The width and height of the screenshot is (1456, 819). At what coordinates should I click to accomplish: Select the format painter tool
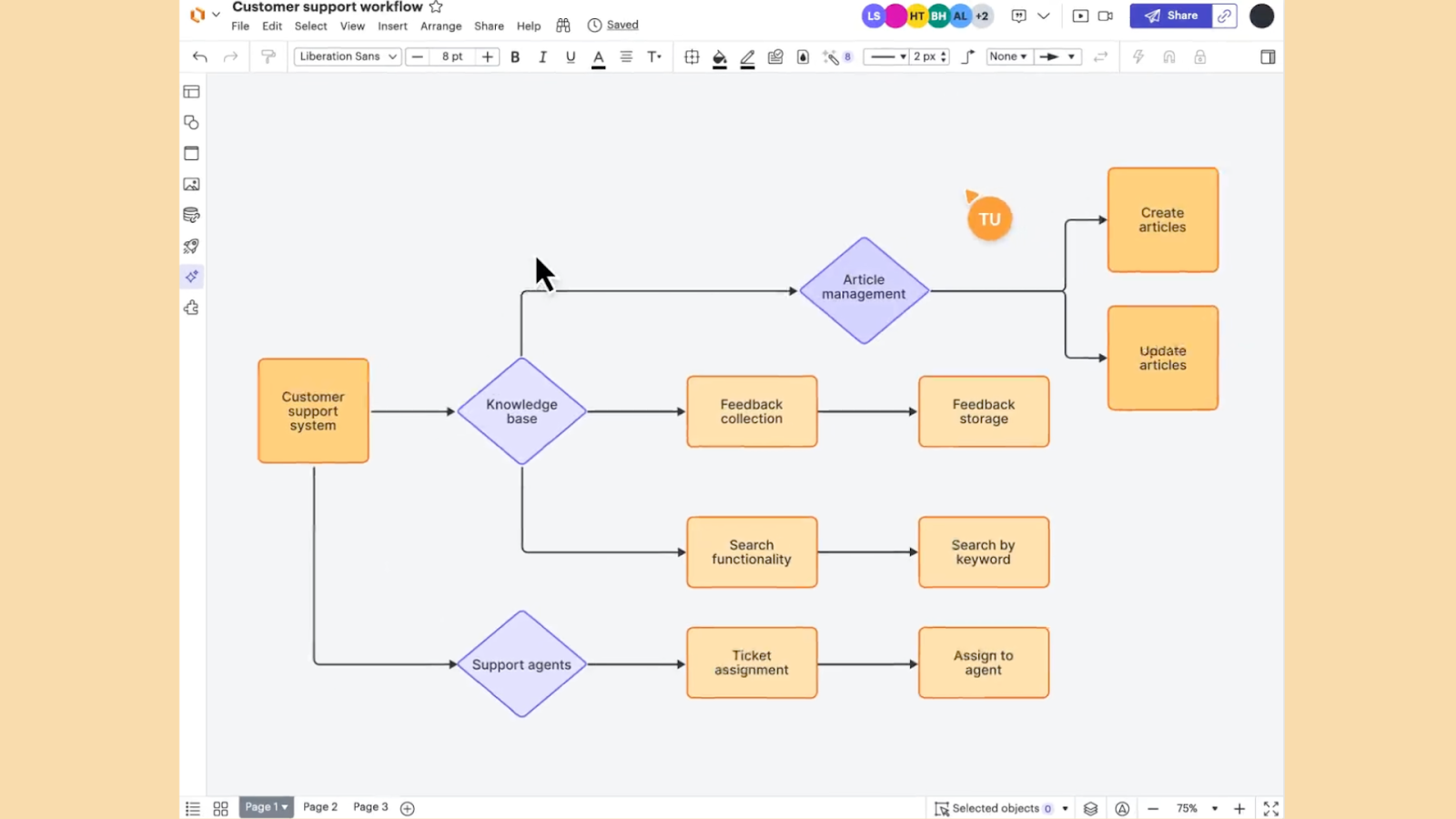pyautogui.click(x=268, y=56)
